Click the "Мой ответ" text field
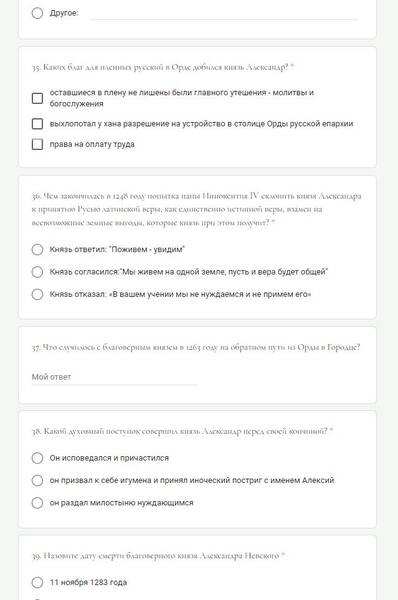398x600 pixels. (114, 377)
